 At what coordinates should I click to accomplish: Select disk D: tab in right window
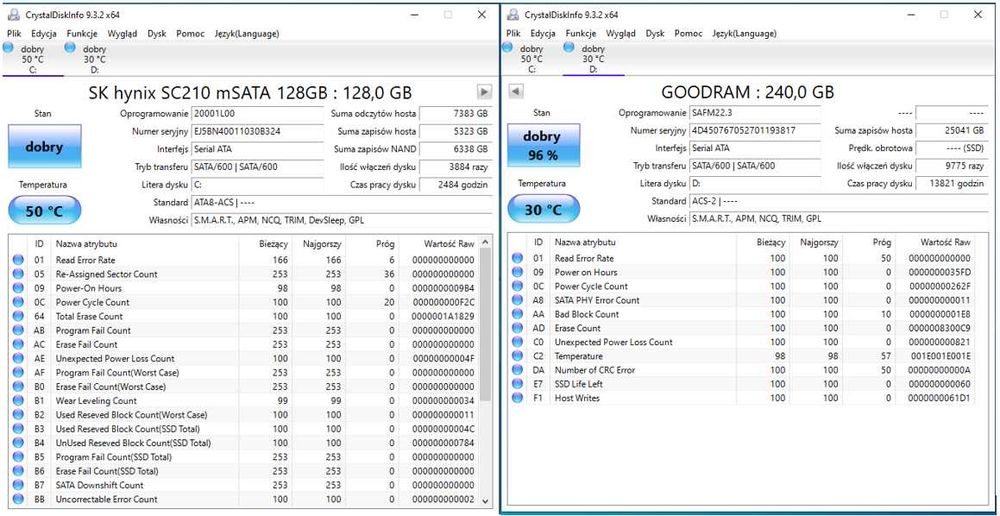pyautogui.click(x=593, y=59)
